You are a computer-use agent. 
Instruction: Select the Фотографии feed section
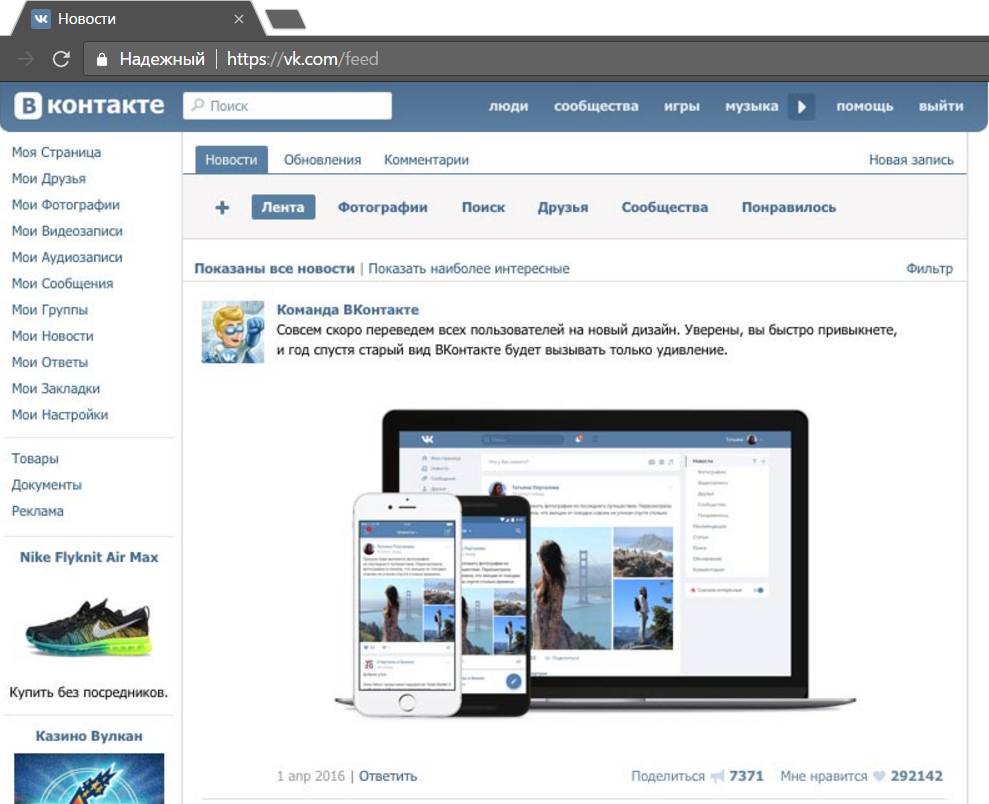(382, 208)
